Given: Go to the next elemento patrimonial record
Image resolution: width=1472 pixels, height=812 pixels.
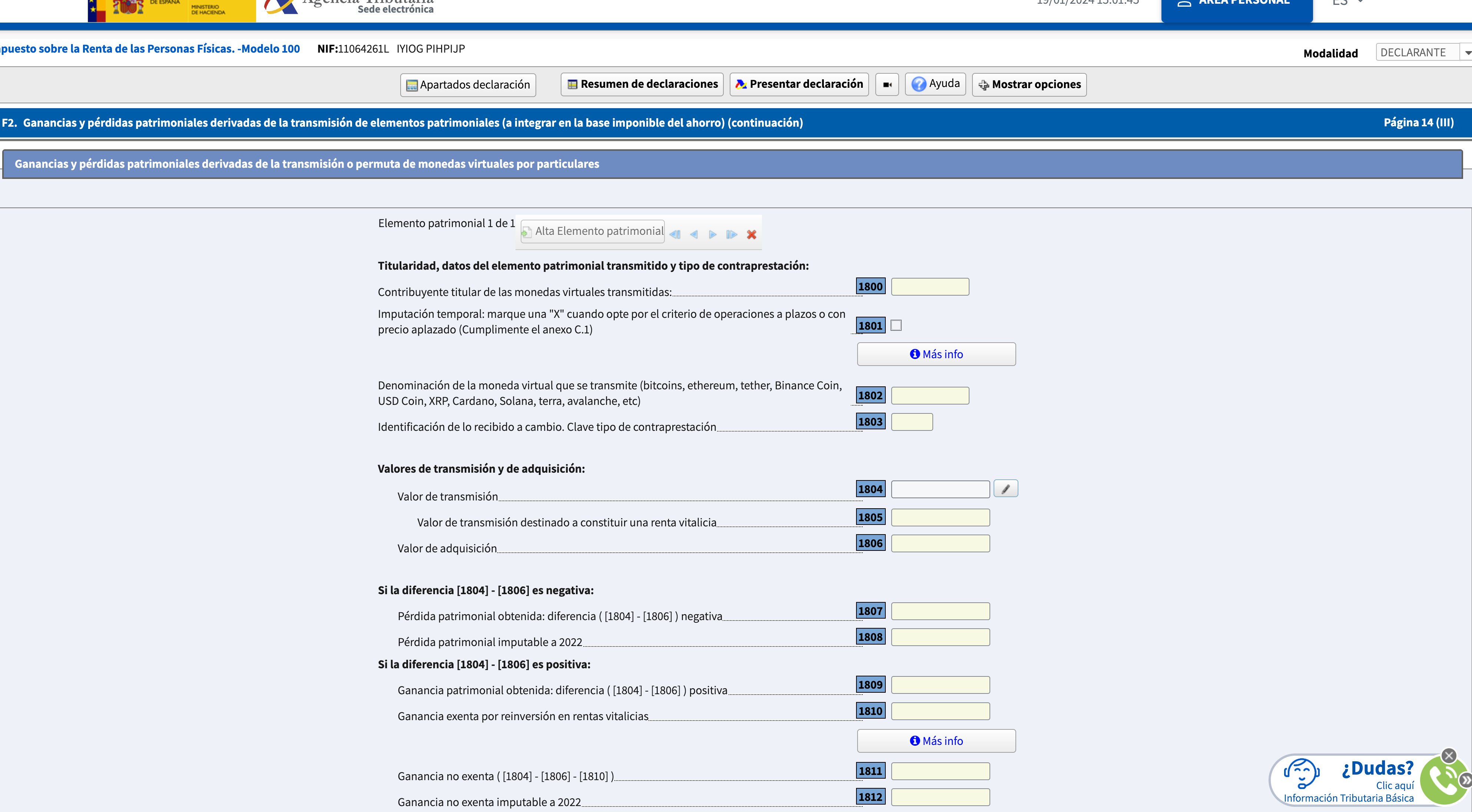Looking at the screenshot, I should 713,235.
